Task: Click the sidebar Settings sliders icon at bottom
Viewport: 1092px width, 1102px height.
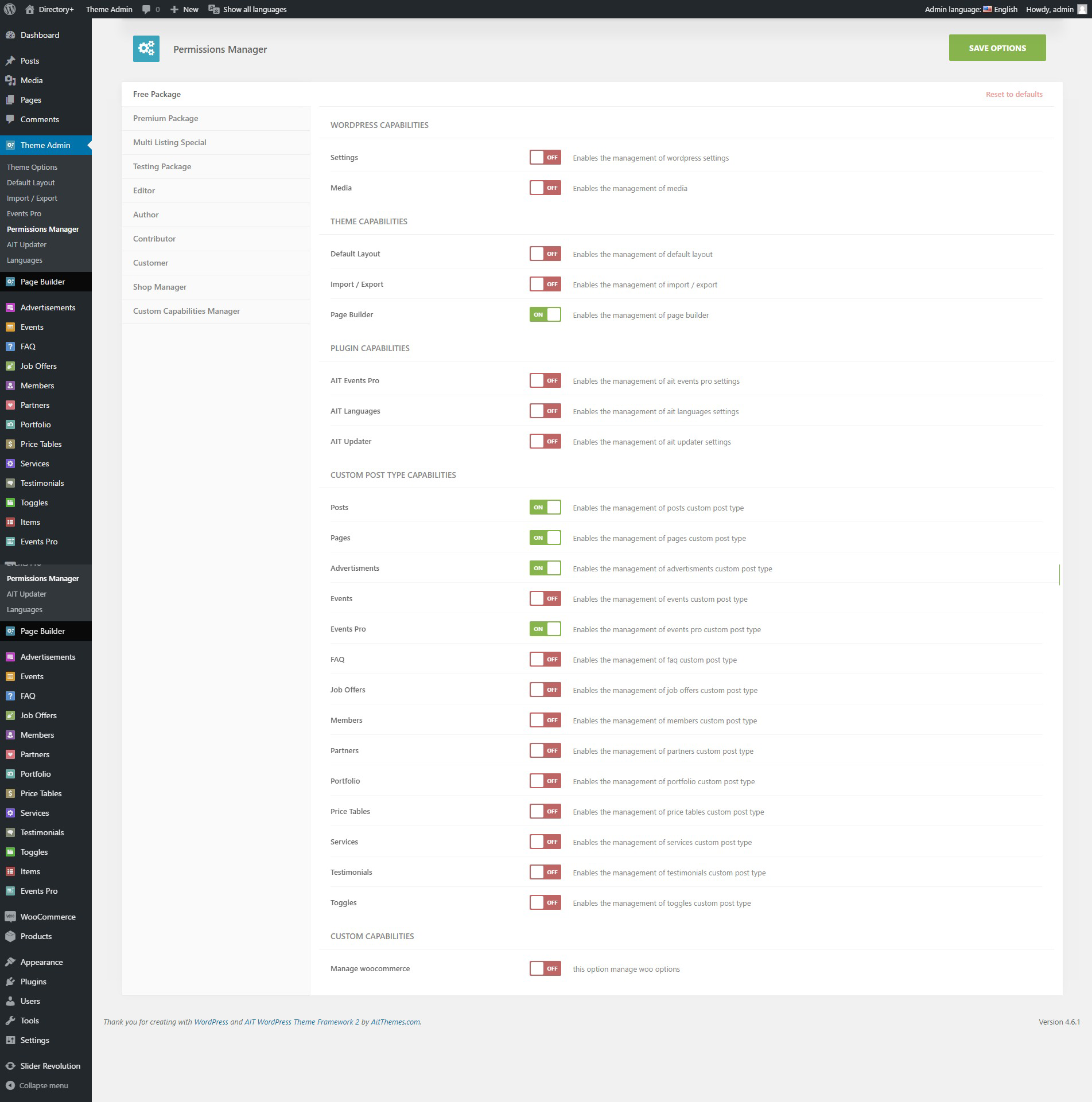Action: [x=10, y=1040]
